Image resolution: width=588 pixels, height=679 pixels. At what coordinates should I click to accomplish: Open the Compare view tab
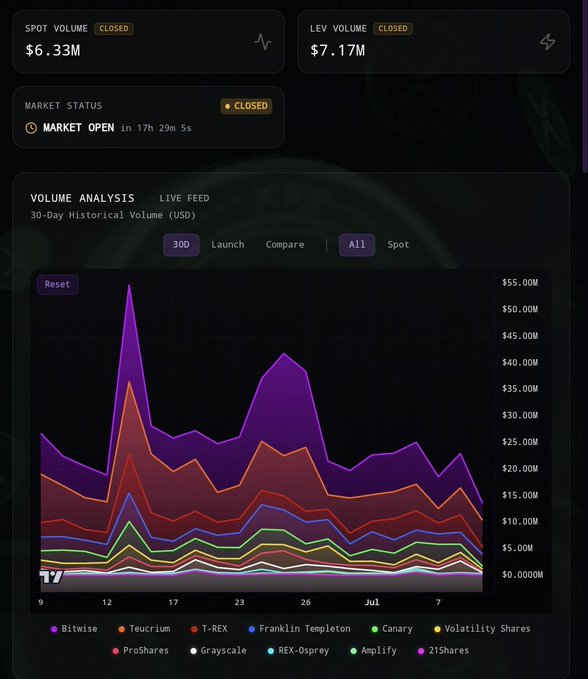(x=285, y=245)
